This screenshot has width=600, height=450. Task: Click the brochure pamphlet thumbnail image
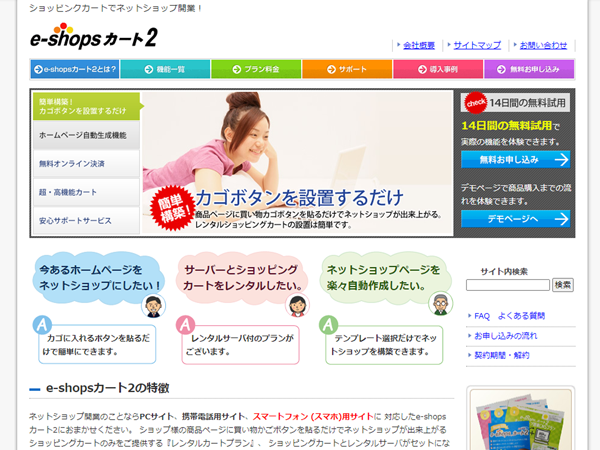[521, 419]
